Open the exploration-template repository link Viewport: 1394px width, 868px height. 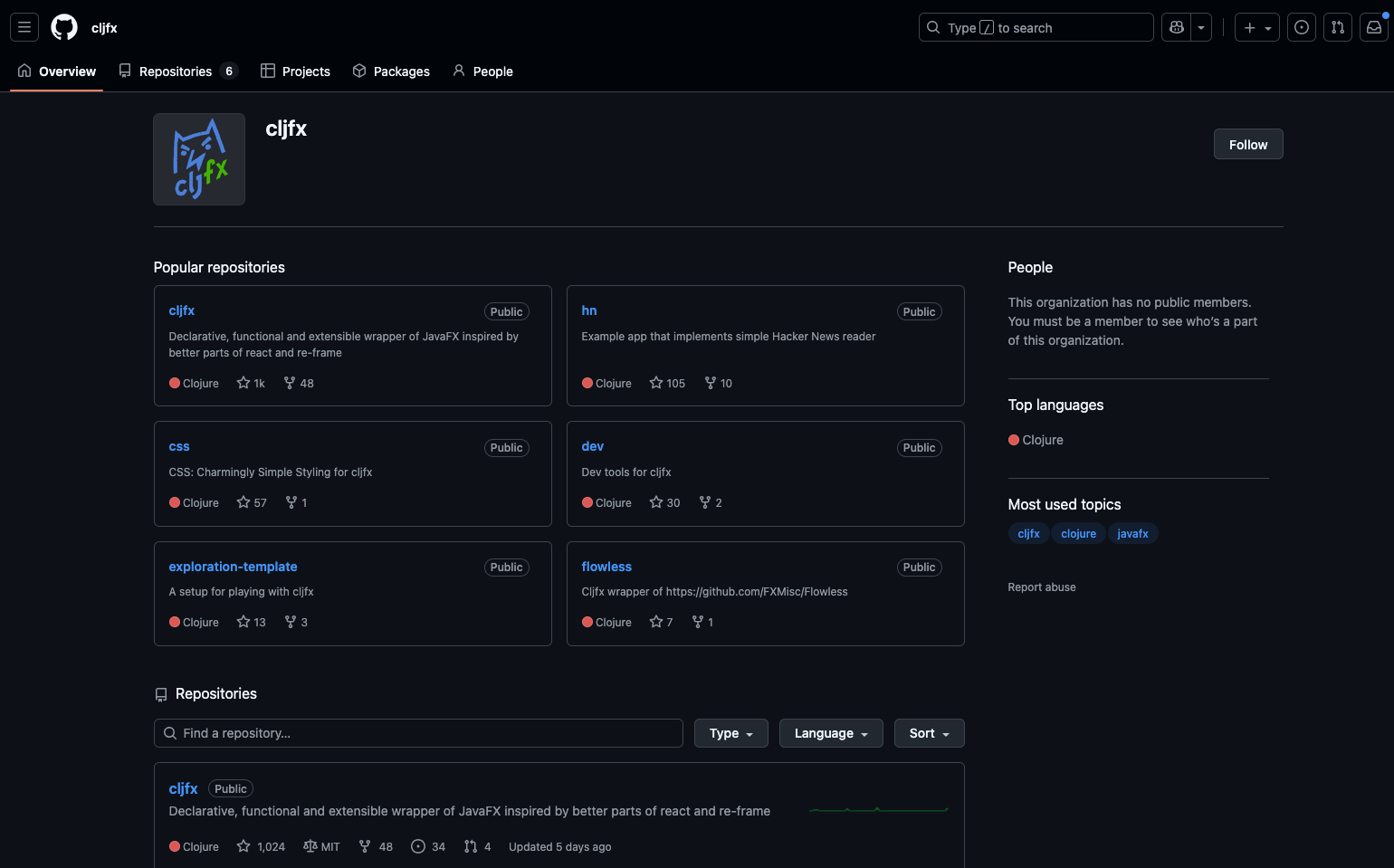coord(233,567)
